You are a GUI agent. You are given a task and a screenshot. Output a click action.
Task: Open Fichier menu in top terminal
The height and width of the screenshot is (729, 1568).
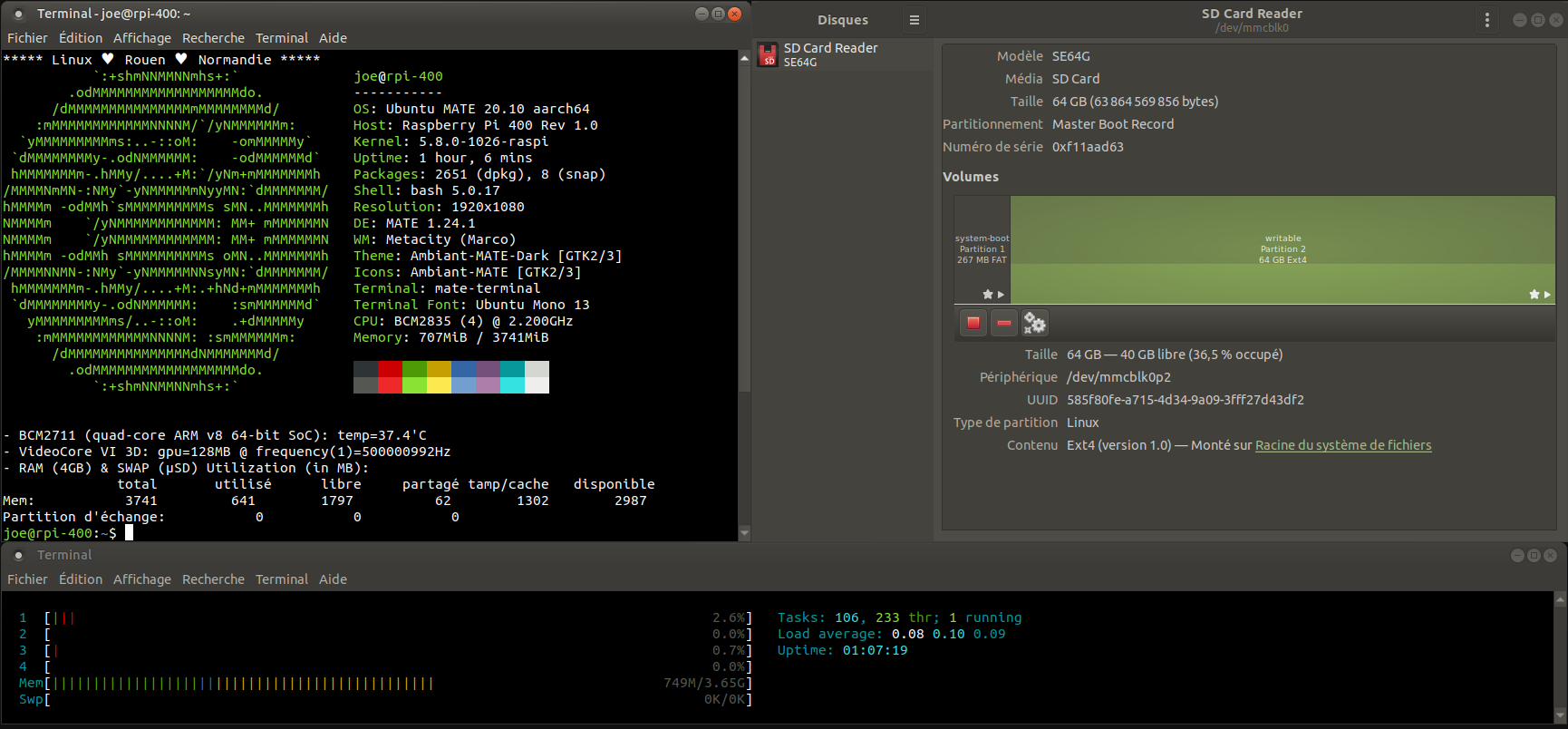pyautogui.click(x=27, y=38)
